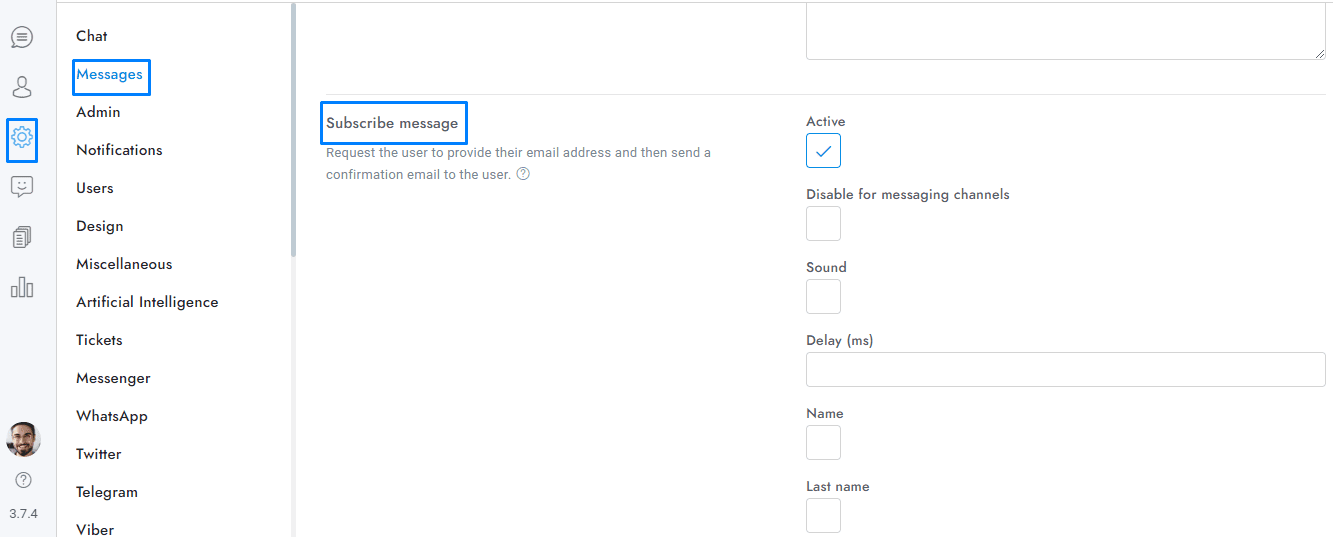Enable the Sound checkbox
The height and width of the screenshot is (537, 1333).
pyautogui.click(x=823, y=297)
